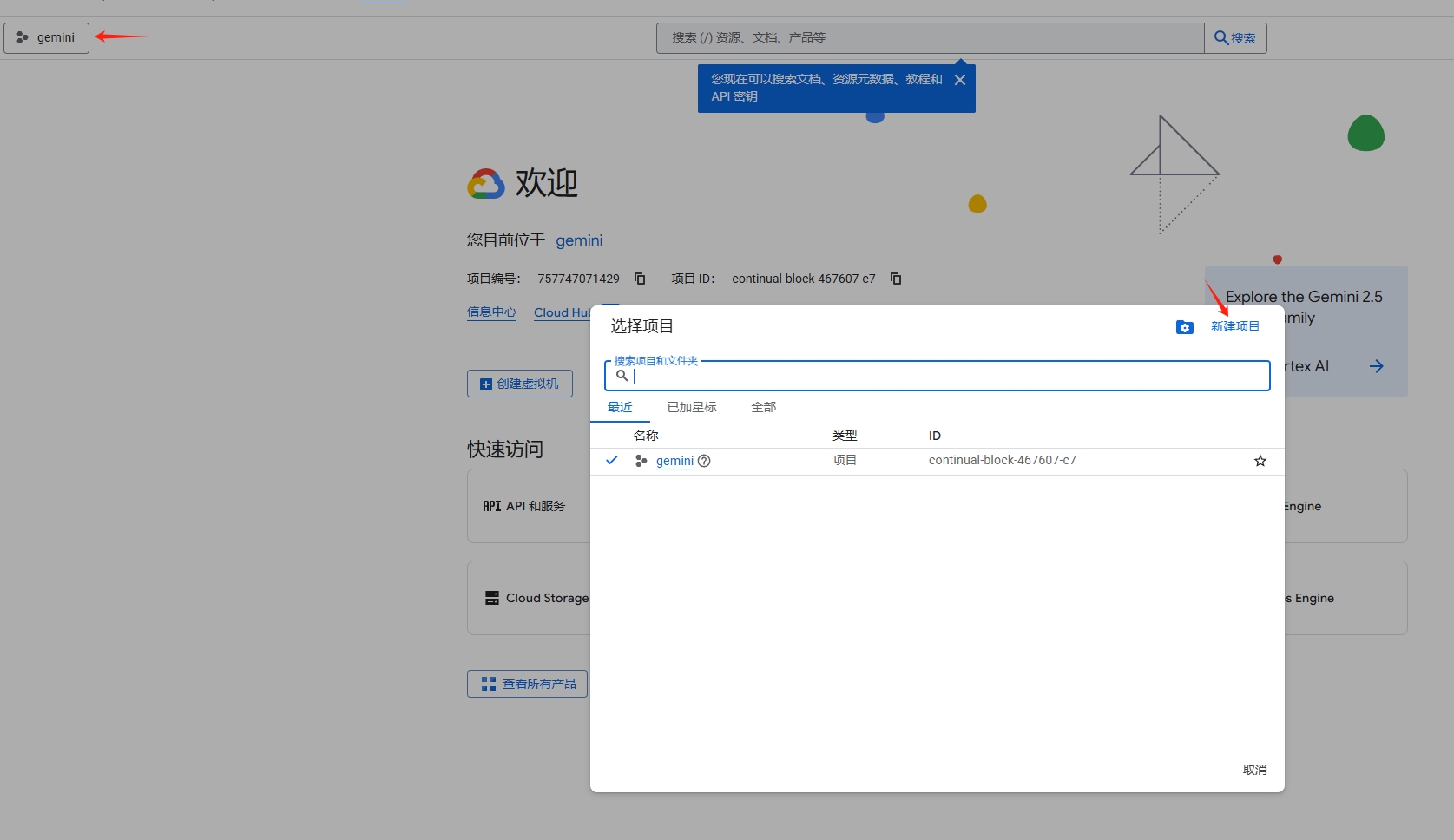Open the help icon next to gemini project
Image resolution: width=1454 pixels, height=840 pixels.
click(x=703, y=461)
